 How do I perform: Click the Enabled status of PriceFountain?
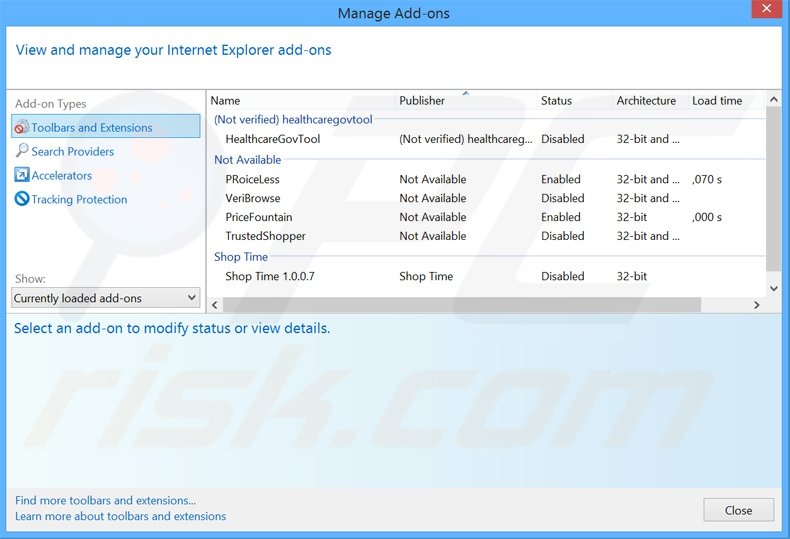click(561, 217)
